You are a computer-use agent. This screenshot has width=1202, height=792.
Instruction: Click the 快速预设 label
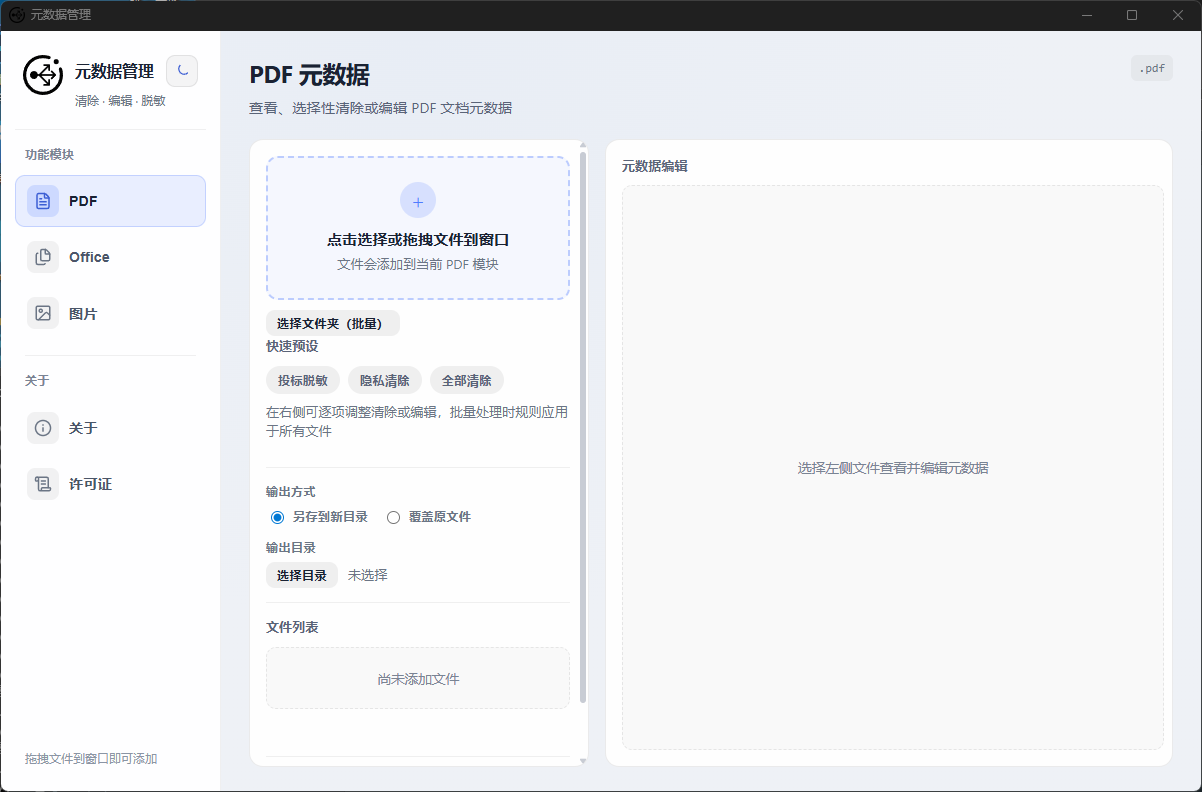click(x=292, y=346)
